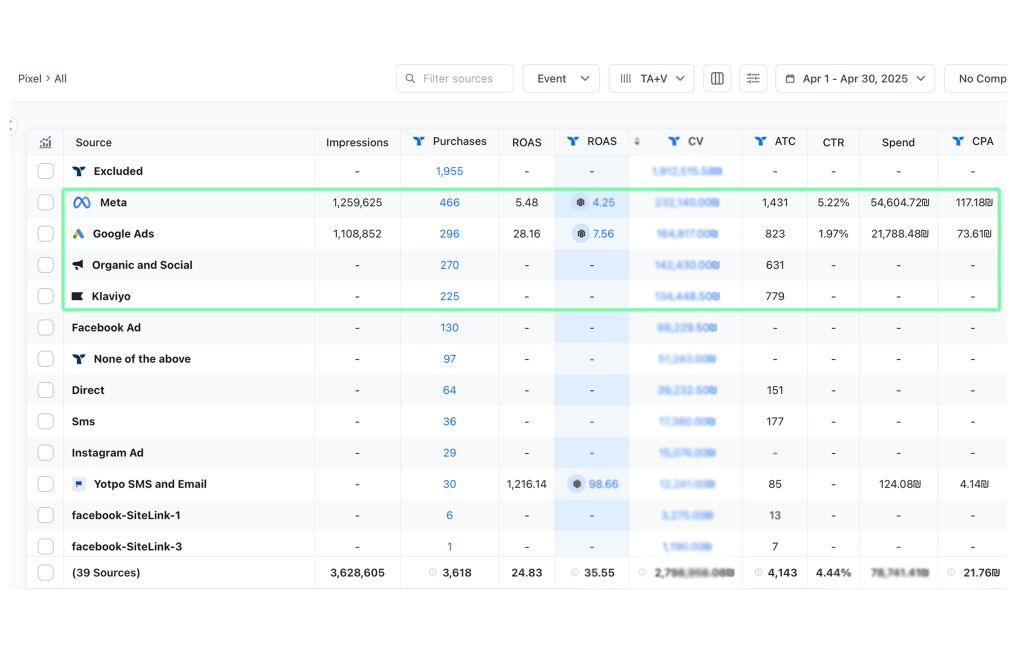This screenshot has width=1024, height=652.
Task: Click the sort arrows beside ROAS column
Action: pyautogui.click(x=637, y=141)
